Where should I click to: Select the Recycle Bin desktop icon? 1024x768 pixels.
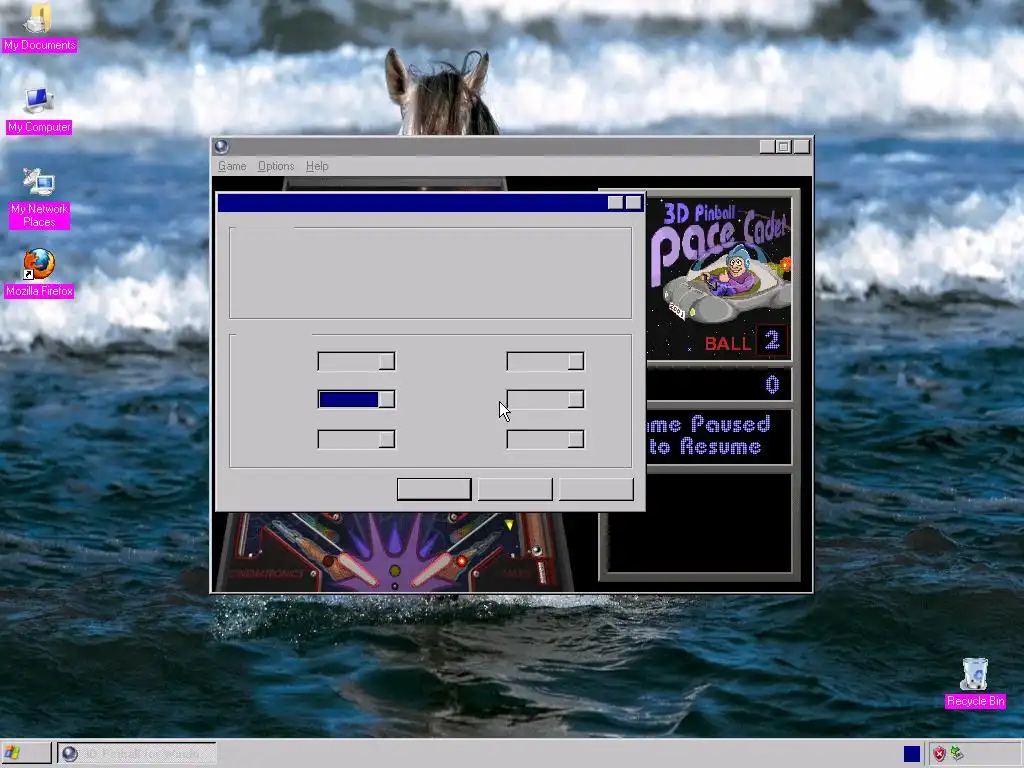pyautogui.click(x=975, y=682)
